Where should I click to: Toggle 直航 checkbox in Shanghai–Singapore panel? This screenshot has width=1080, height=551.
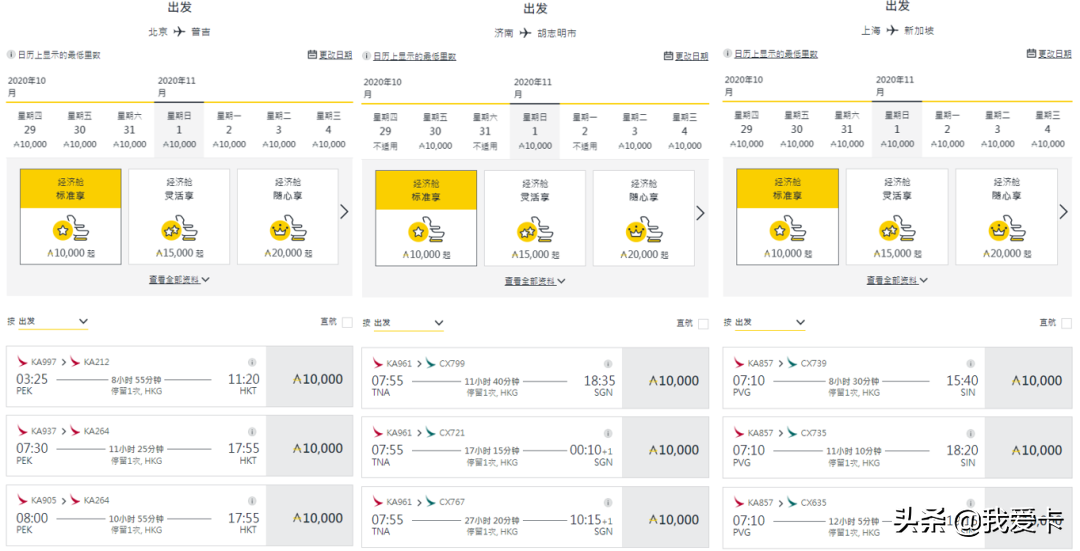1066,323
